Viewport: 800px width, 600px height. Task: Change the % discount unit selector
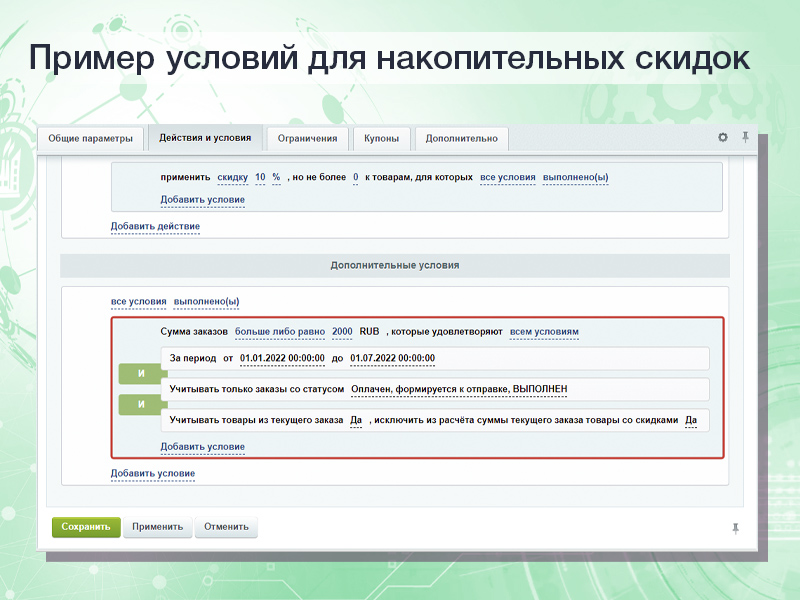coord(276,177)
